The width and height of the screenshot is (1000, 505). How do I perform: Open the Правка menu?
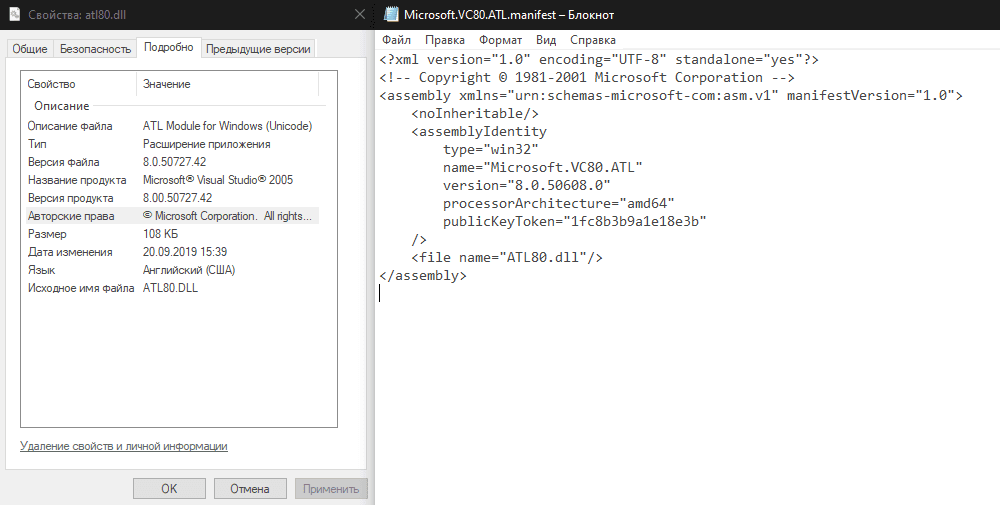444,40
